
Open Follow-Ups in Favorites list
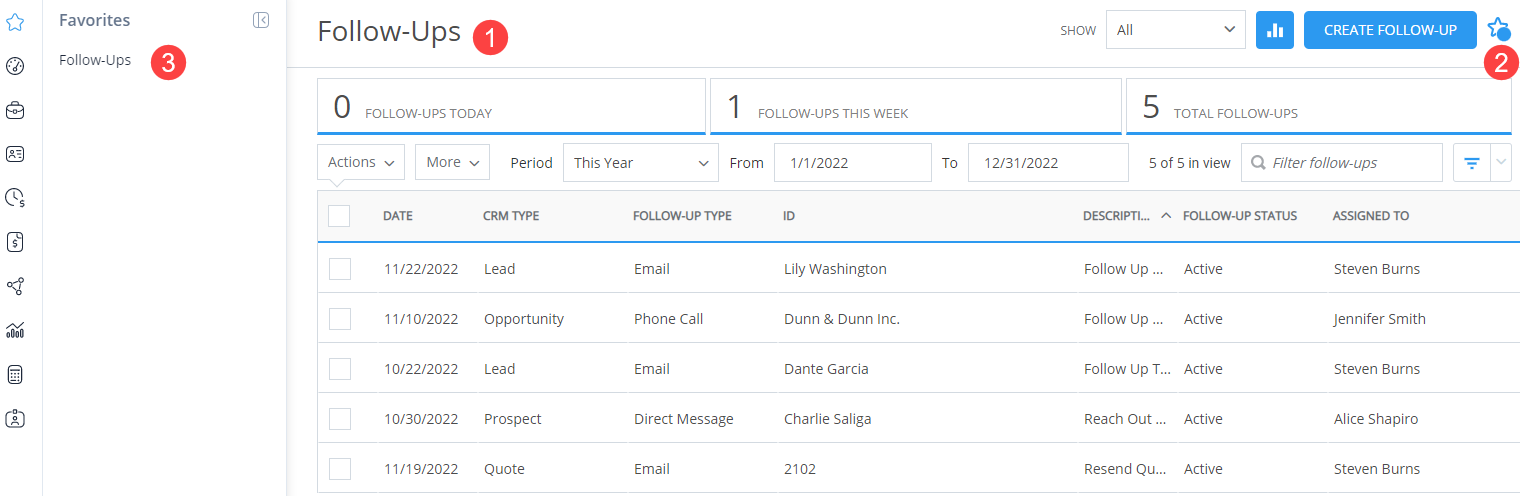tap(95, 60)
